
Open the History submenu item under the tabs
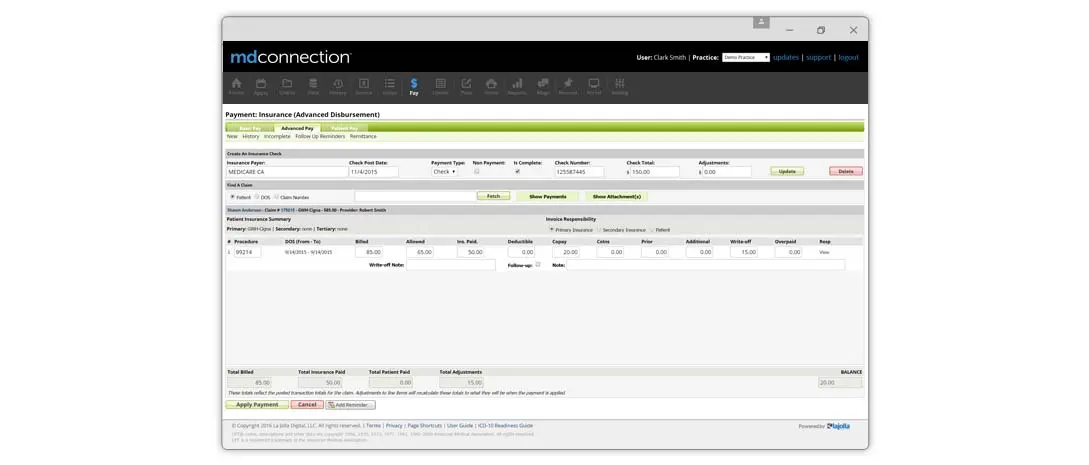click(251, 137)
